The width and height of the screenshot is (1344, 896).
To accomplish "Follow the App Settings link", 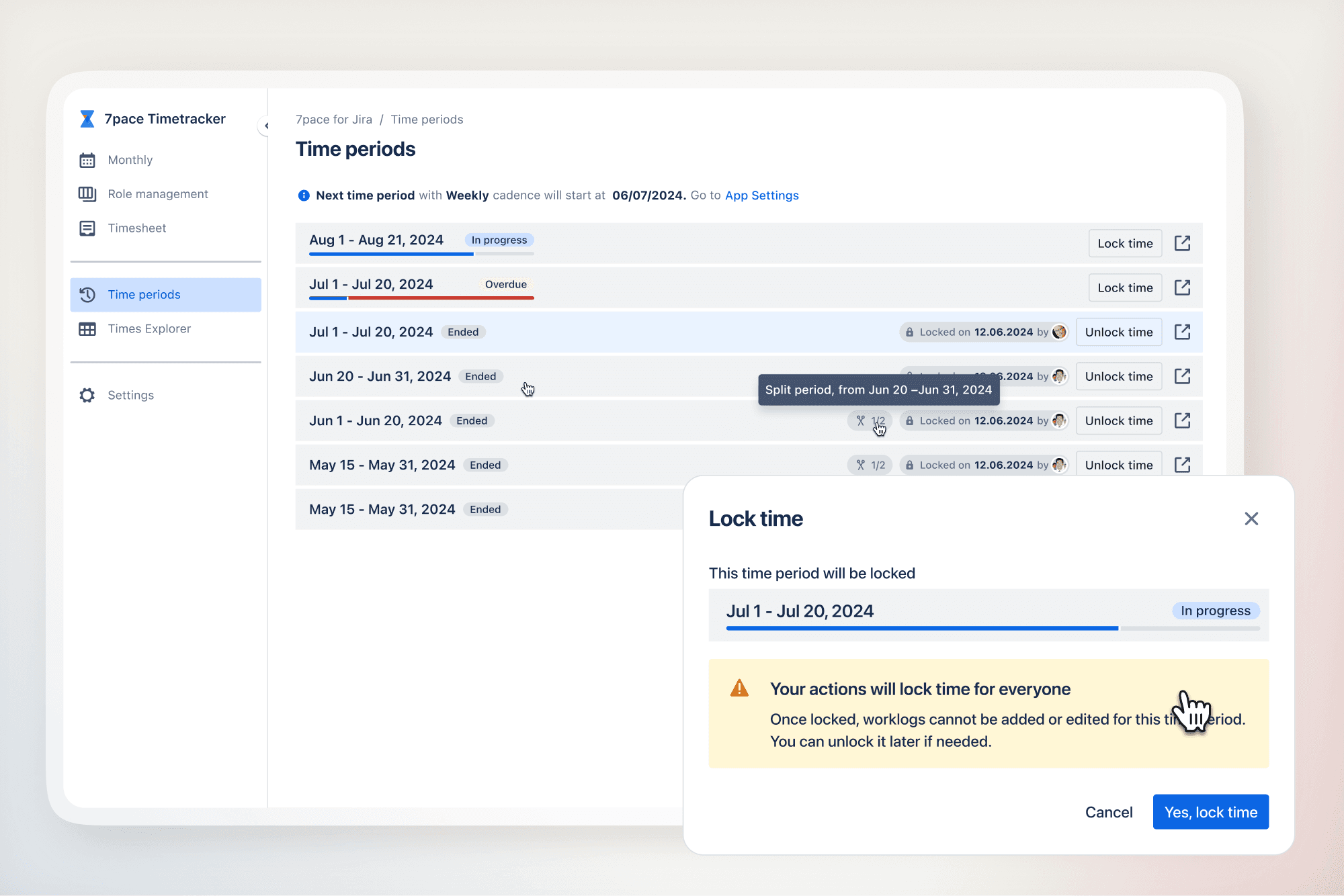I will [761, 195].
